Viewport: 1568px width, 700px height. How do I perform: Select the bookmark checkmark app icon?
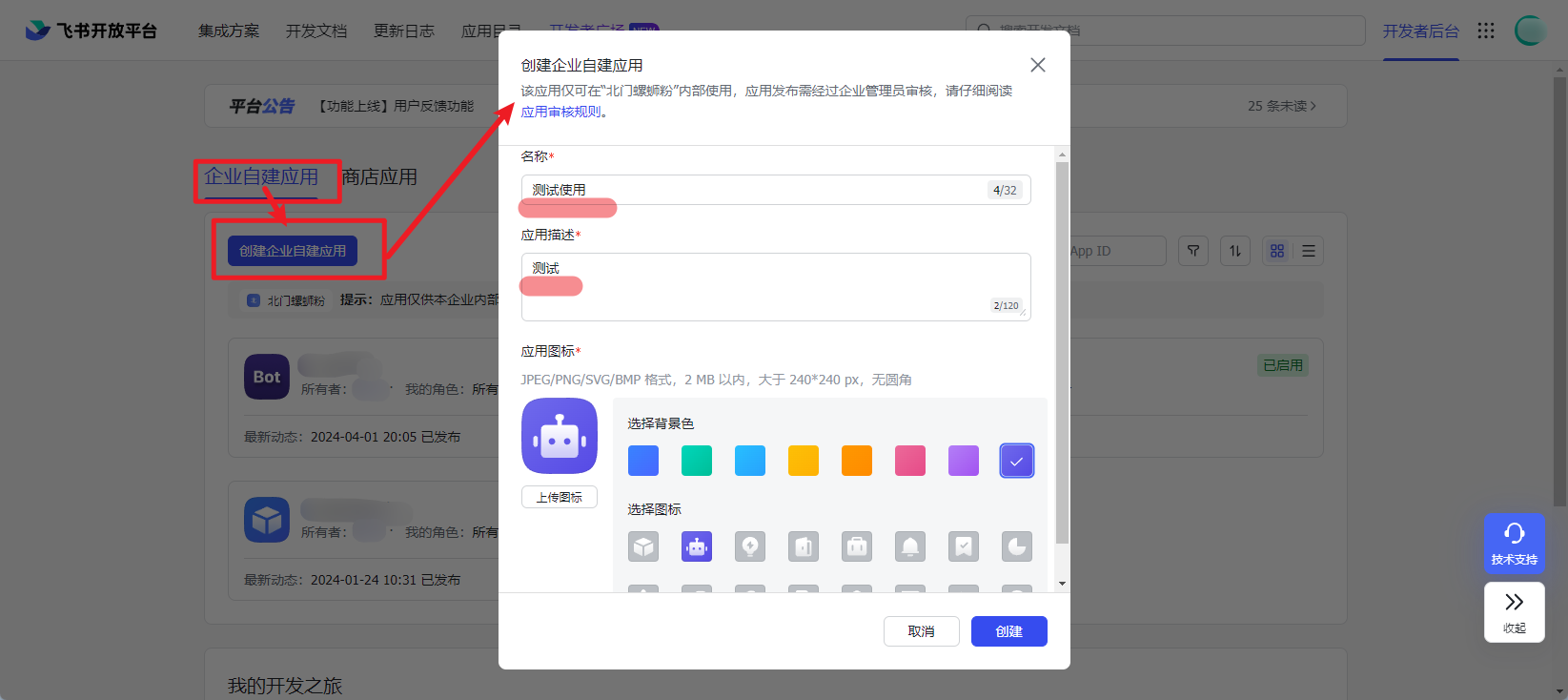(964, 546)
